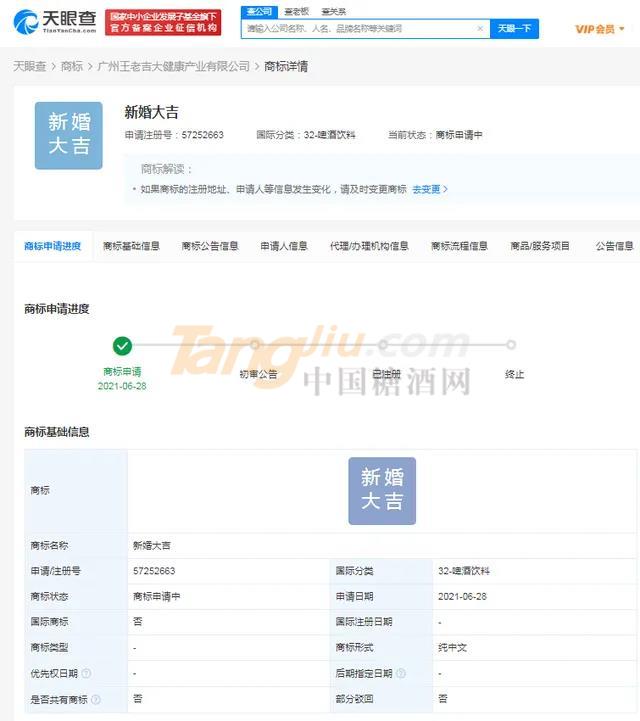Switch to the 商标申请进度 tab
This screenshot has height=721, width=640.
[x=53, y=246]
